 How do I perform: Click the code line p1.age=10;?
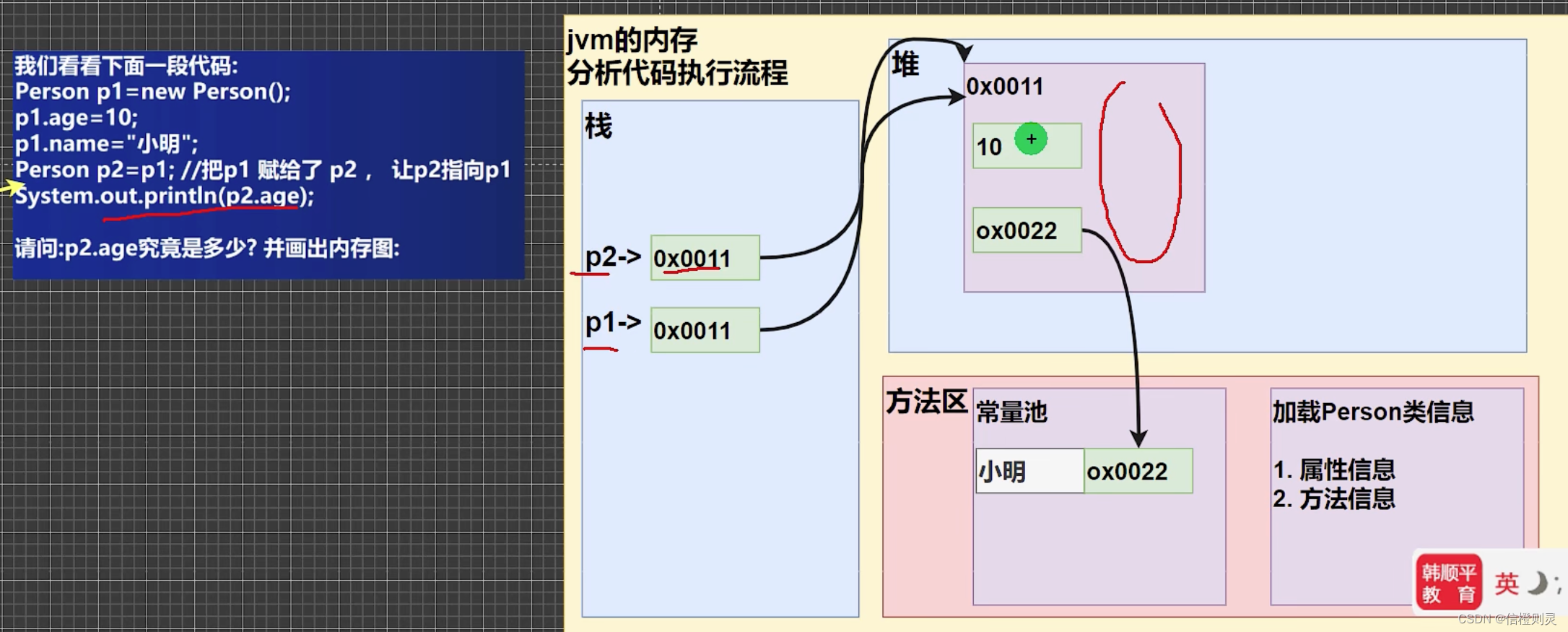tap(77, 118)
